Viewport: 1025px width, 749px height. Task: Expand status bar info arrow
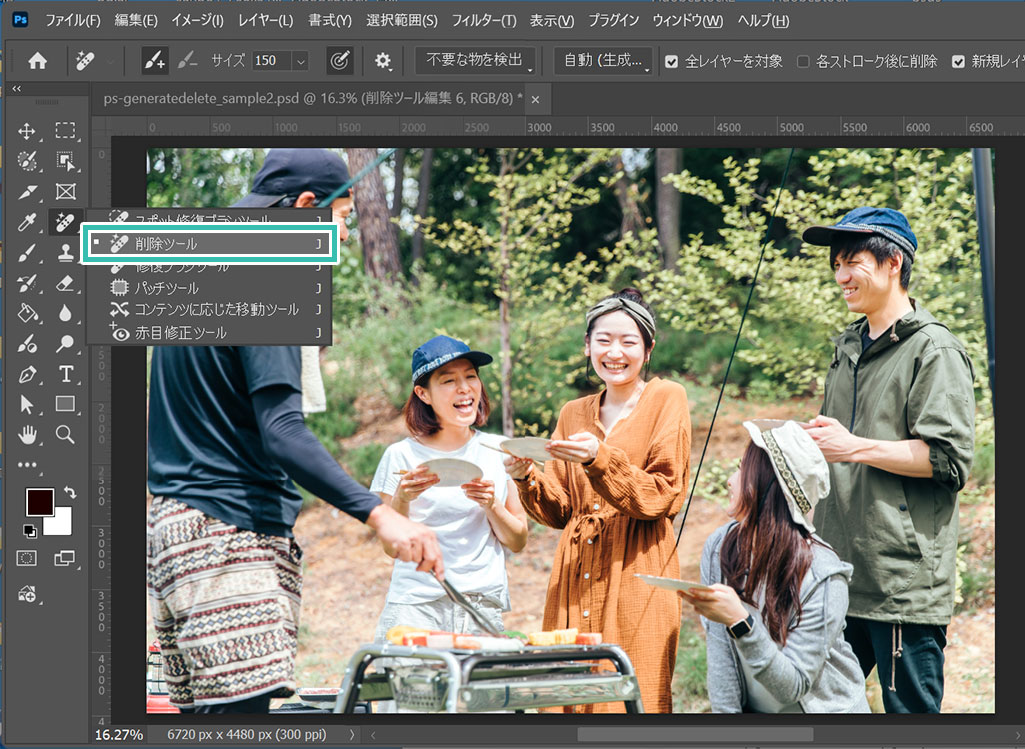point(352,735)
